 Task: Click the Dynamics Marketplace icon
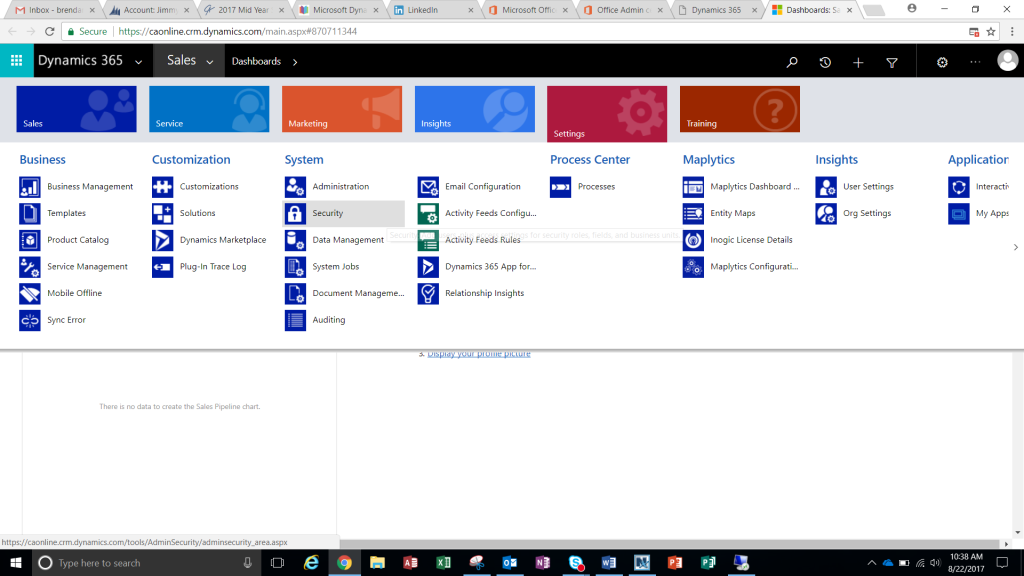coord(163,240)
